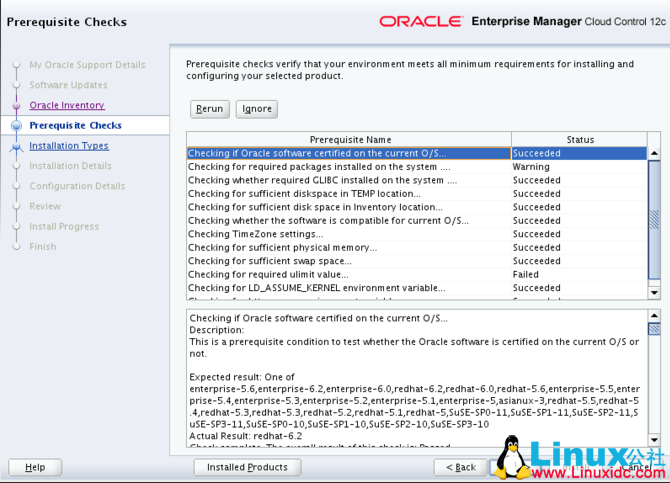Go back with the Back button

tap(461, 467)
